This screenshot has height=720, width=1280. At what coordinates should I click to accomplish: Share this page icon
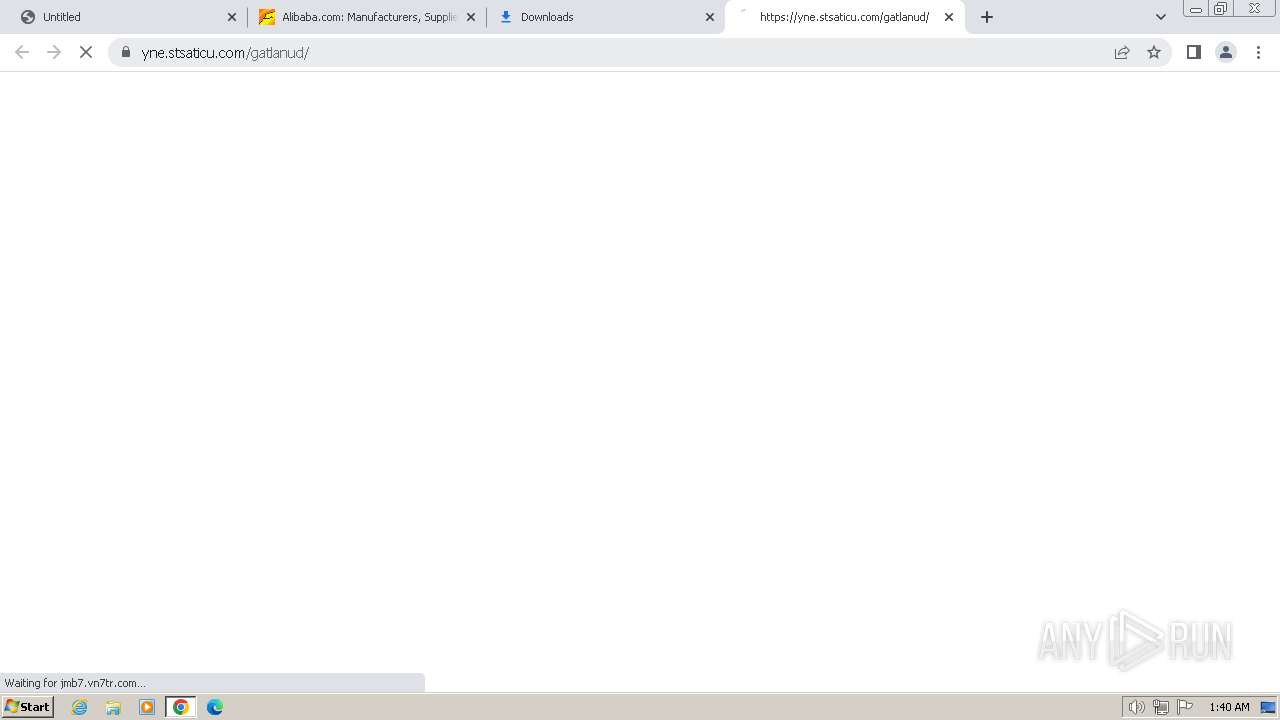tap(1122, 52)
